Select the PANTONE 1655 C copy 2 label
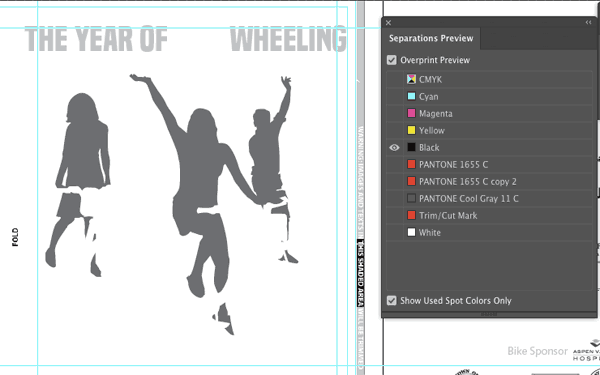The image size is (600, 375). point(468,181)
